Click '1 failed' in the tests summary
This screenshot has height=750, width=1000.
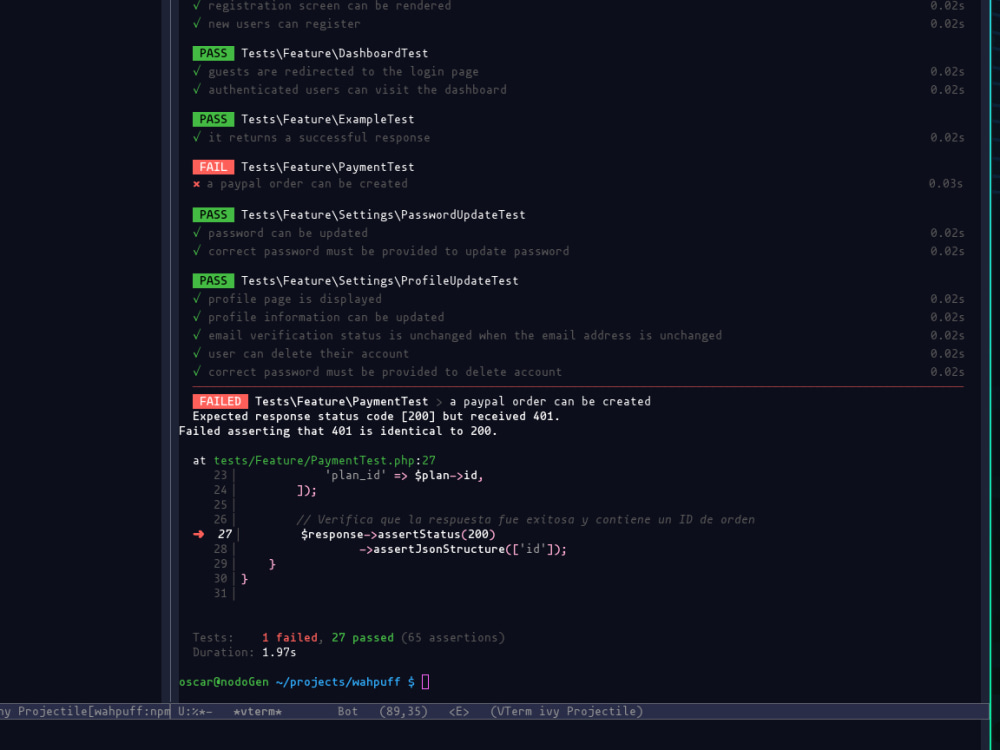pyautogui.click(x=290, y=638)
